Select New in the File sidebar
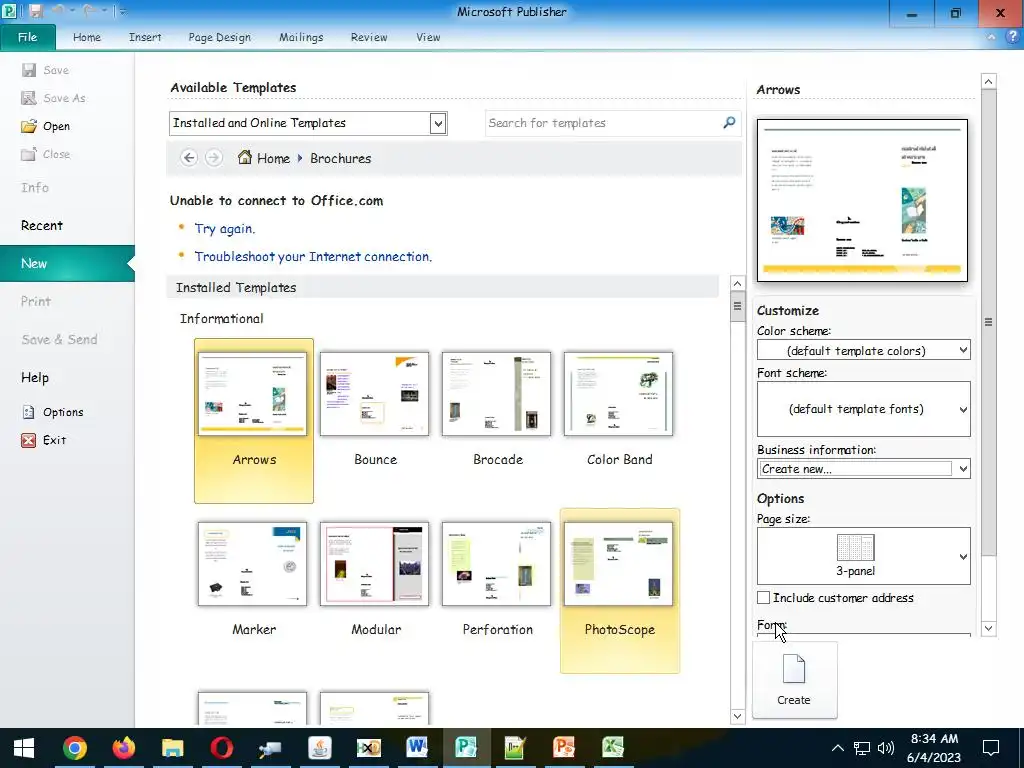 [67, 264]
